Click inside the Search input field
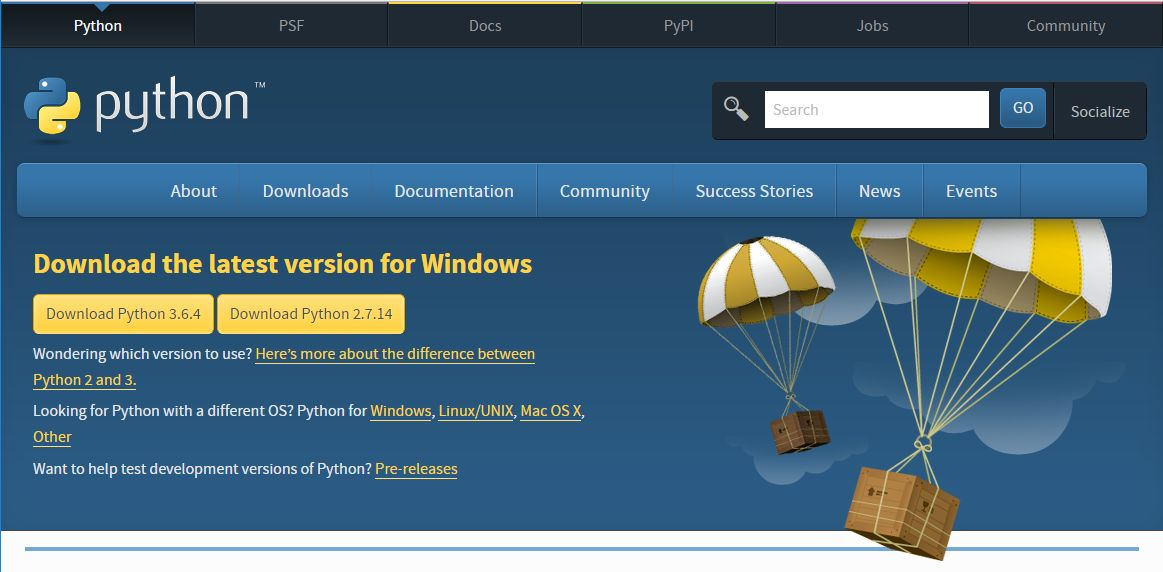The width and height of the screenshot is (1163, 572). (x=877, y=109)
